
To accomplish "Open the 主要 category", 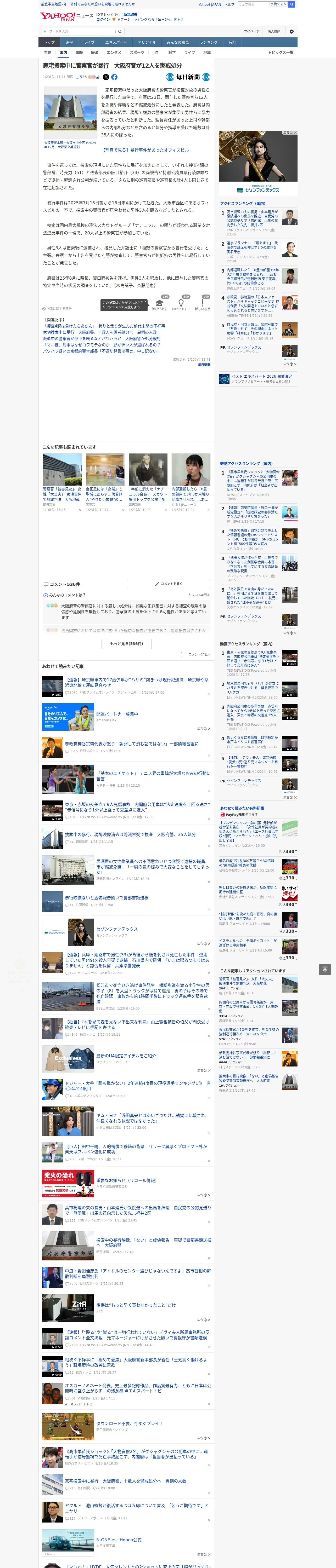I will pos(48,52).
